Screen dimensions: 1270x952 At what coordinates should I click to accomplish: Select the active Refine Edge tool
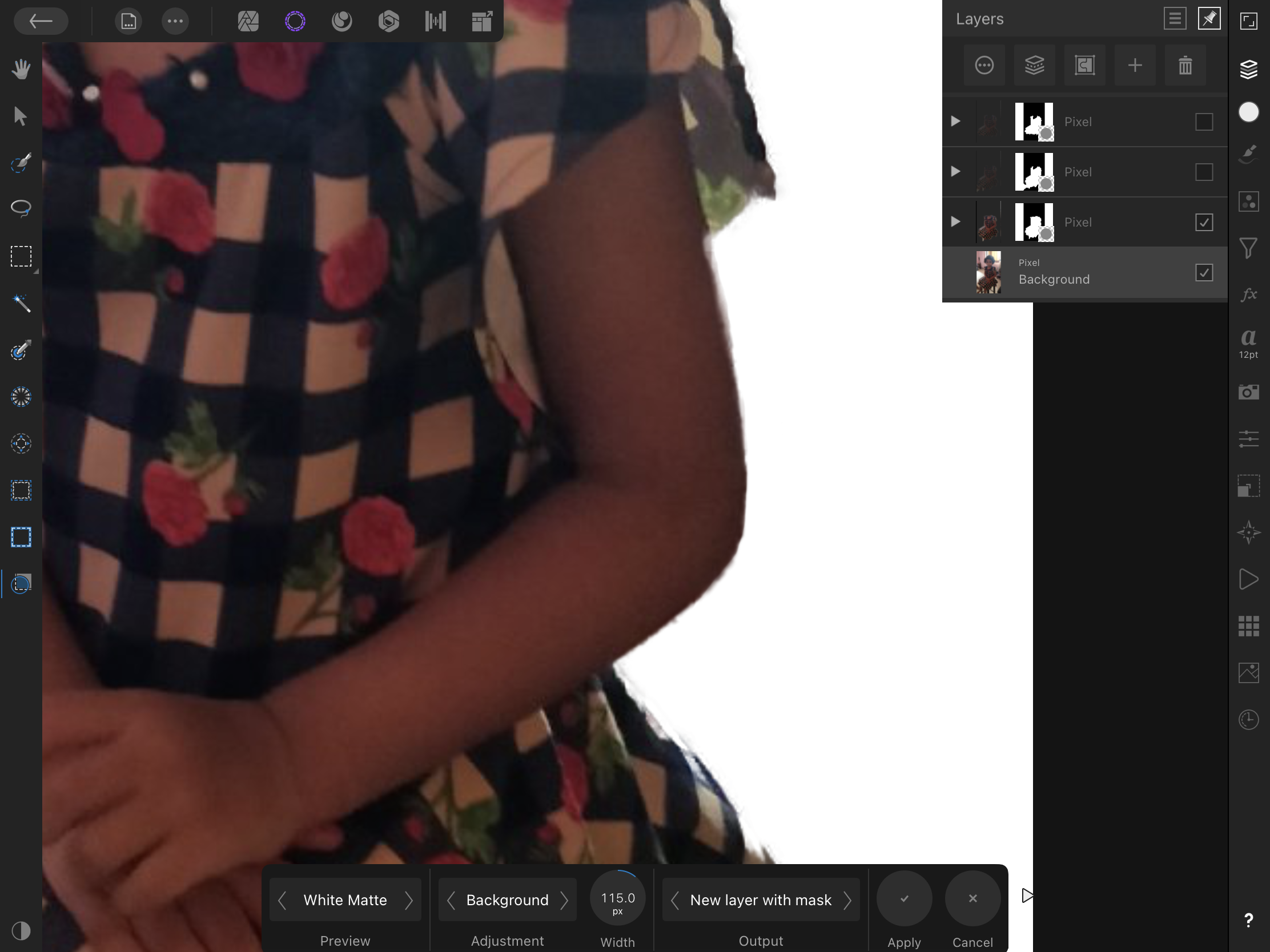pos(21,584)
